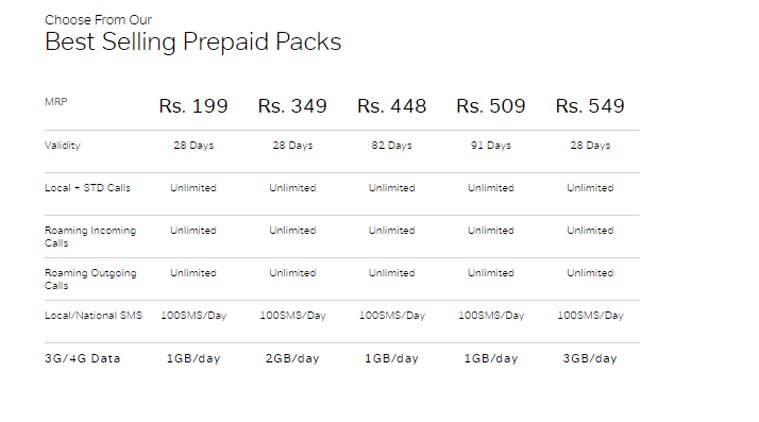Select the Roaming Incoming Calls label
Image resolution: width=759 pixels, height=422 pixels.
point(89,236)
